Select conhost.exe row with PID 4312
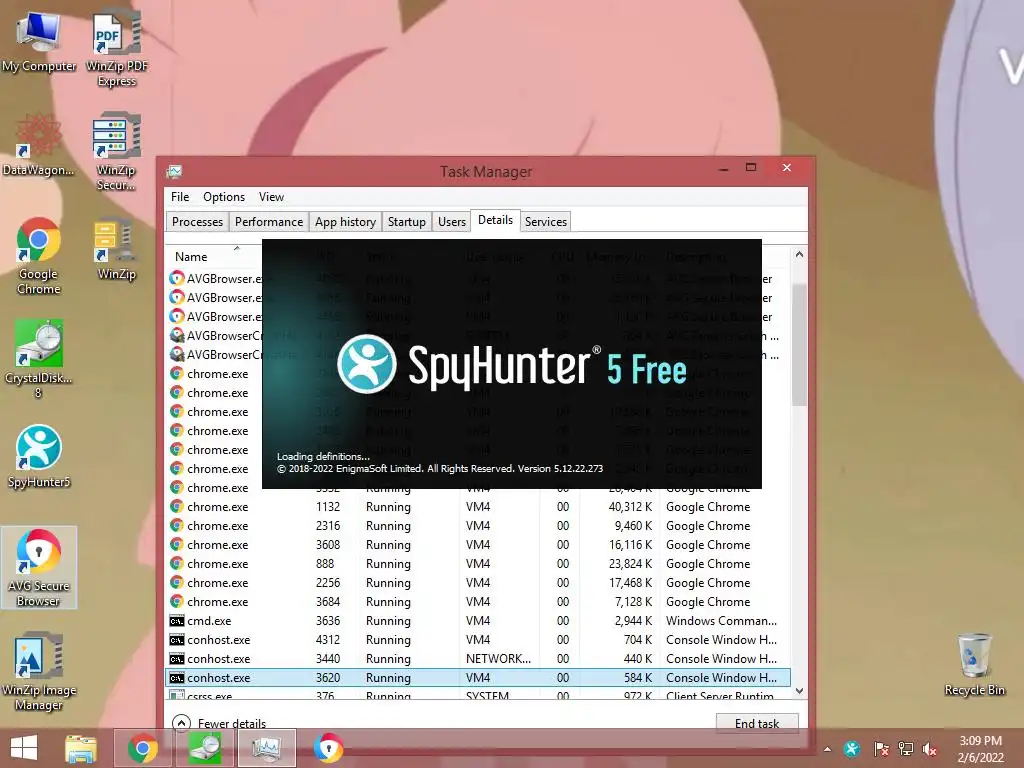 click(x=478, y=640)
